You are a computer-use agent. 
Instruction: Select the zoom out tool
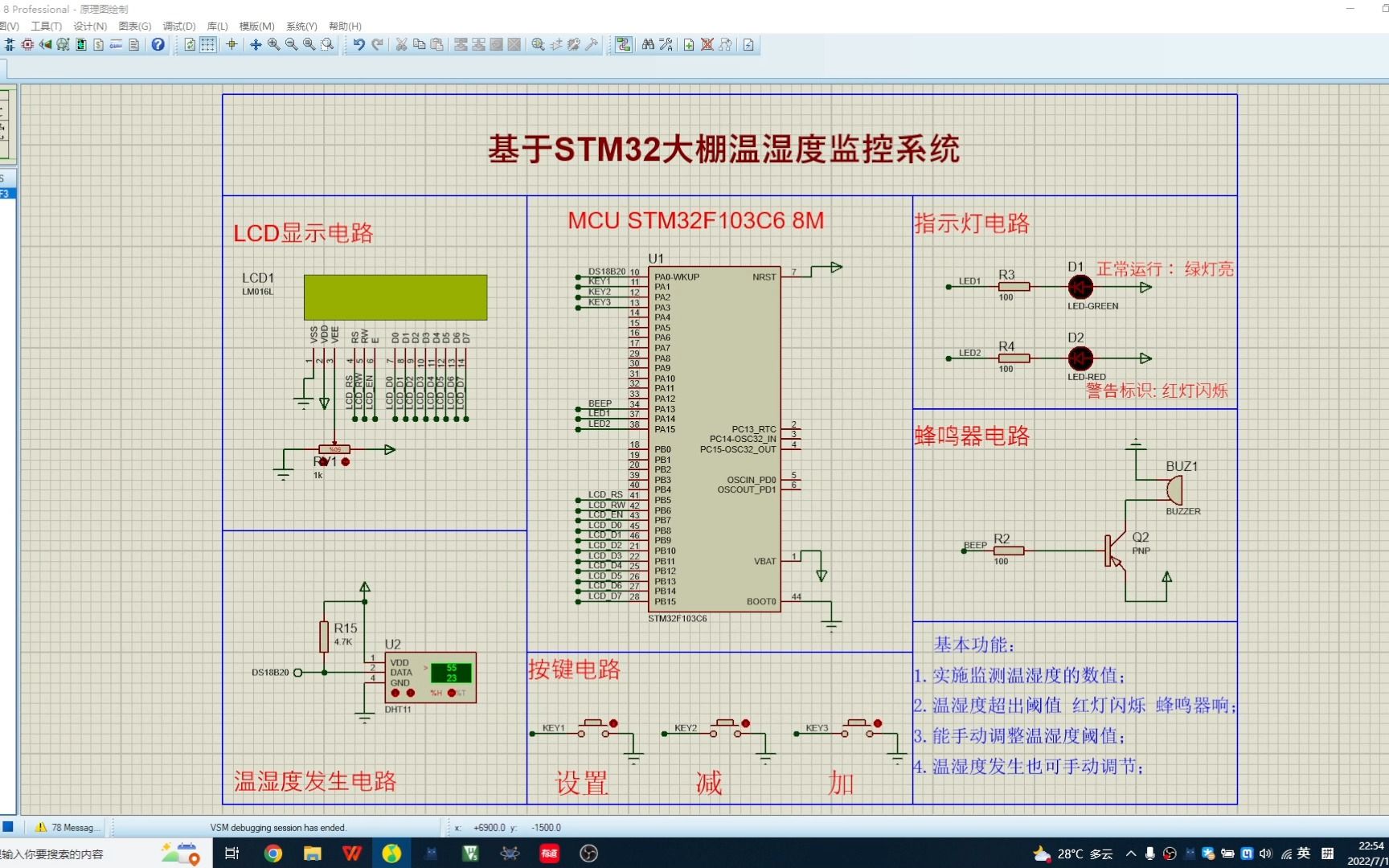coord(291,45)
